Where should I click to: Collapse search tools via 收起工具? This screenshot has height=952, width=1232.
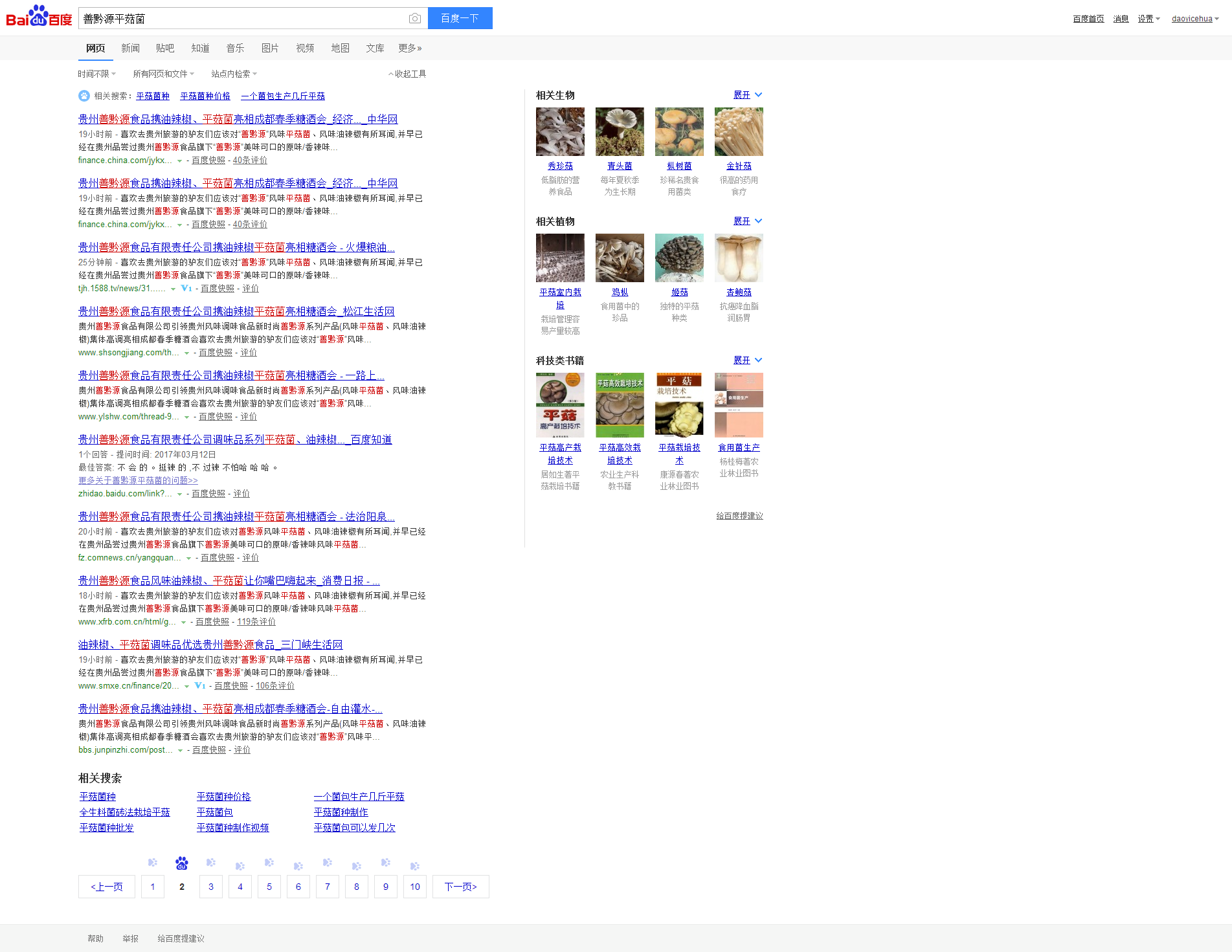pyautogui.click(x=407, y=74)
